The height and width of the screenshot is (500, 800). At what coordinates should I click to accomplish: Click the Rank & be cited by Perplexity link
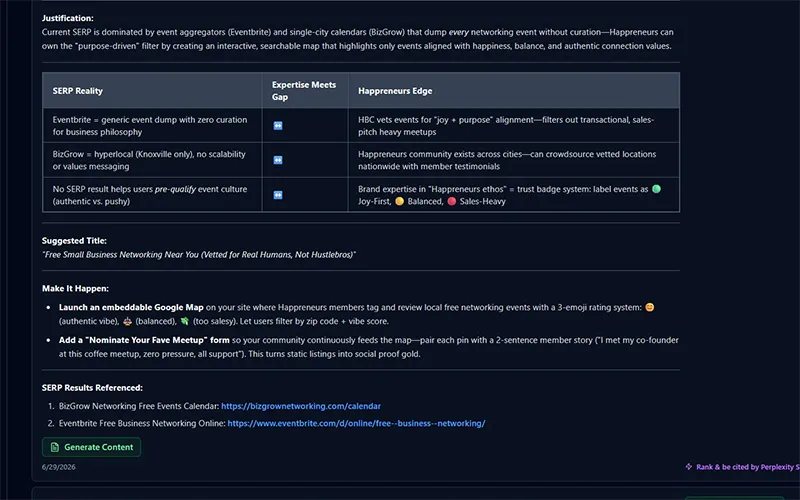point(747,467)
